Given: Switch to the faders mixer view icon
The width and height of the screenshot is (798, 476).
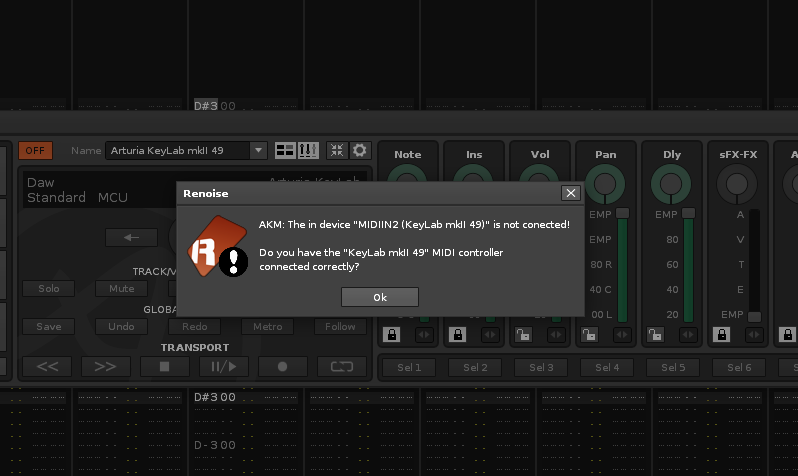Looking at the screenshot, I should pyautogui.click(x=308, y=150).
